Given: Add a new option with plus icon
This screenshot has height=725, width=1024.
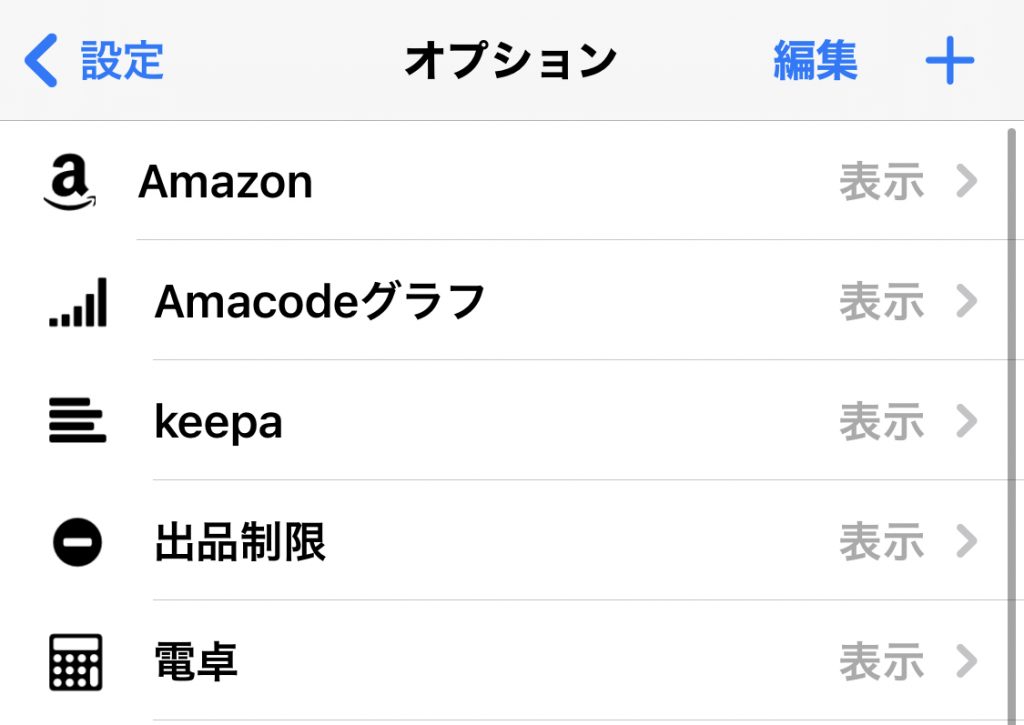Looking at the screenshot, I should pyautogui.click(x=949, y=62).
